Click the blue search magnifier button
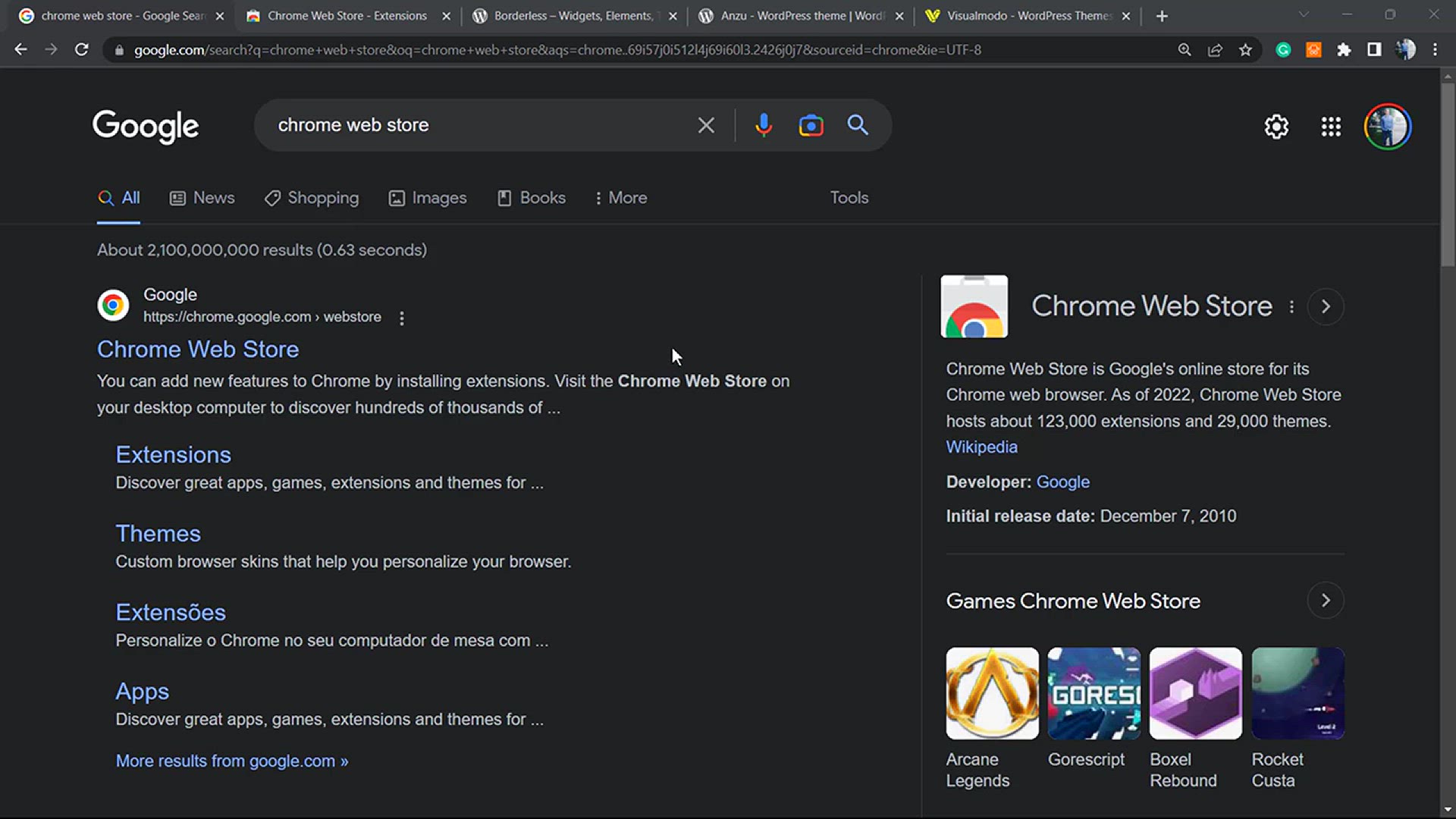This screenshot has width=1456, height=819. click(858, 125)
